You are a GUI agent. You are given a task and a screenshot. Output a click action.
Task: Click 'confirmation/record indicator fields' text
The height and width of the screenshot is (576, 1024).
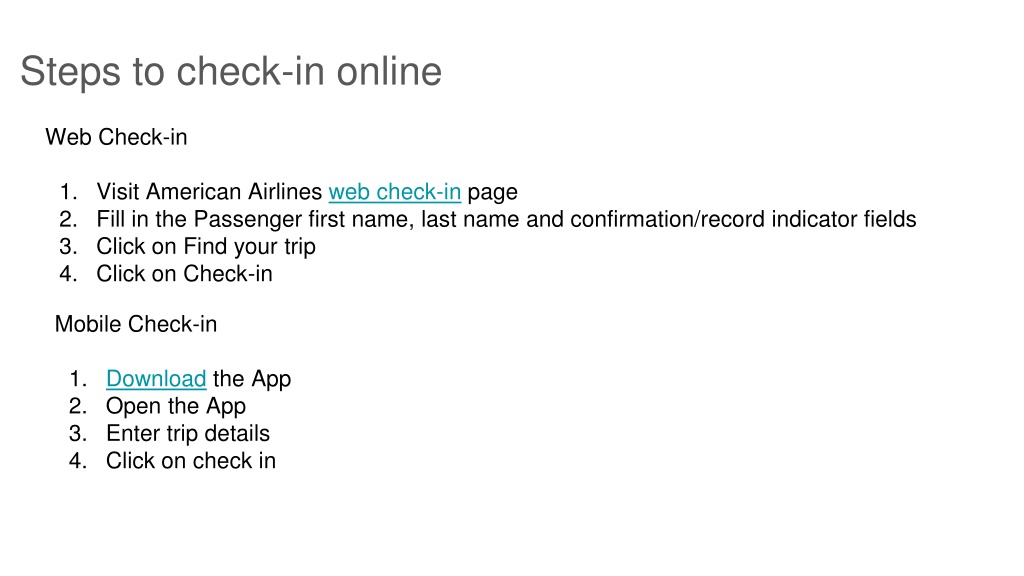[x=743, y=219]
